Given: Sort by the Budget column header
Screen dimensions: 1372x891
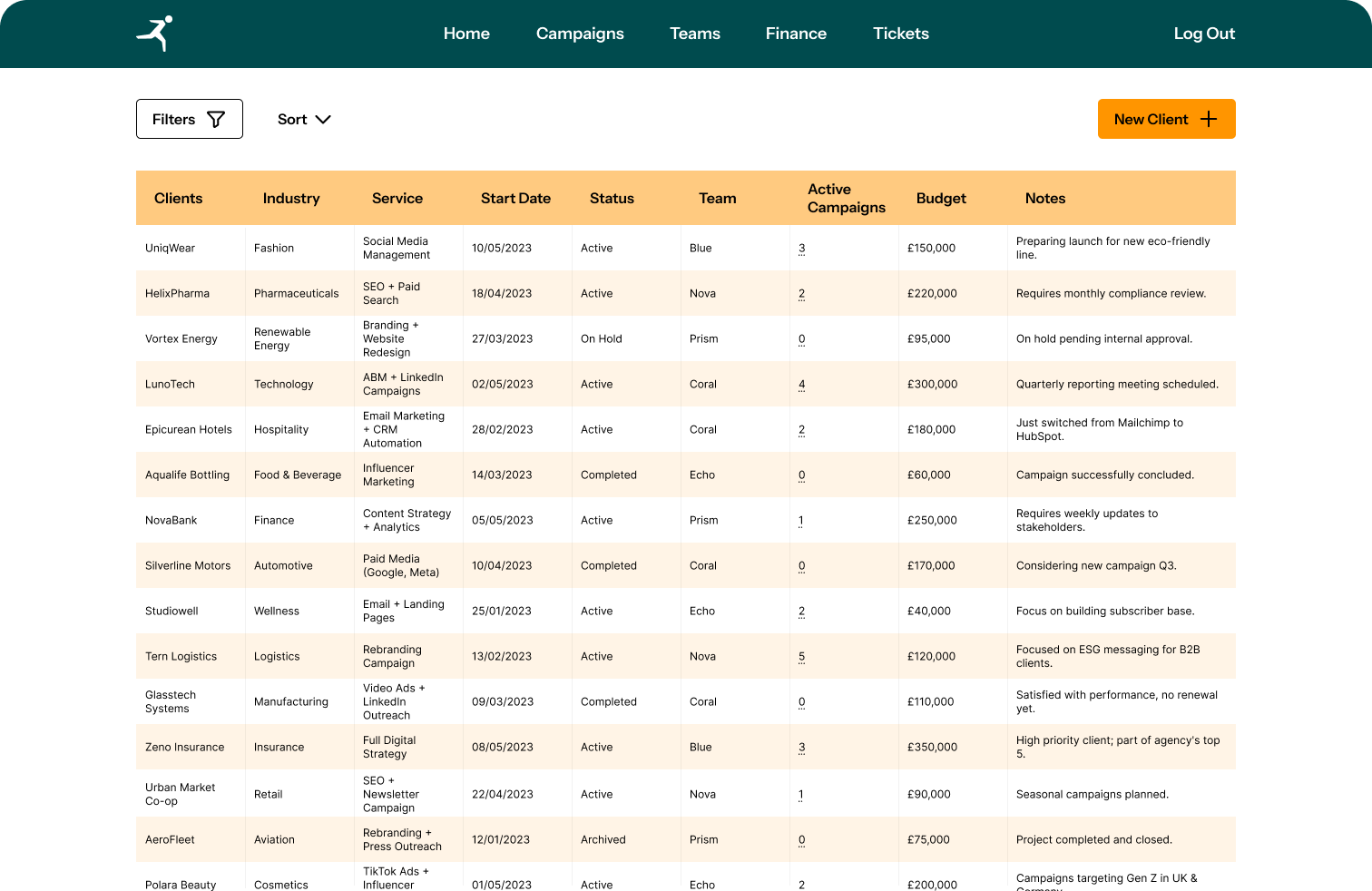Looking at the screenshot, I should [x=941, y=199].
